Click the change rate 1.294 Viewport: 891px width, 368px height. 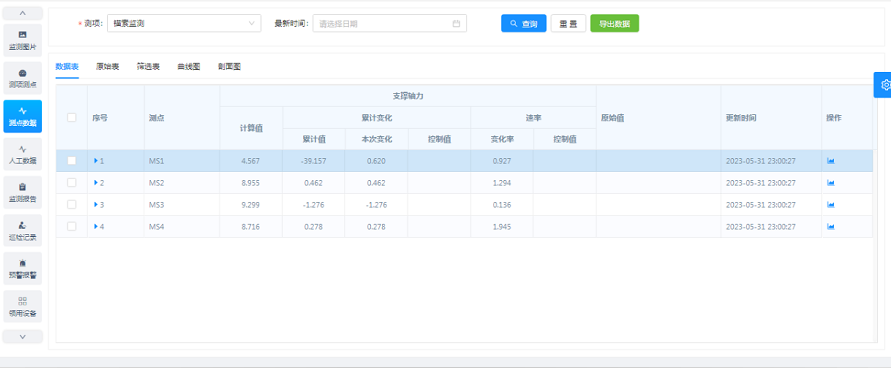click(502, 183)
